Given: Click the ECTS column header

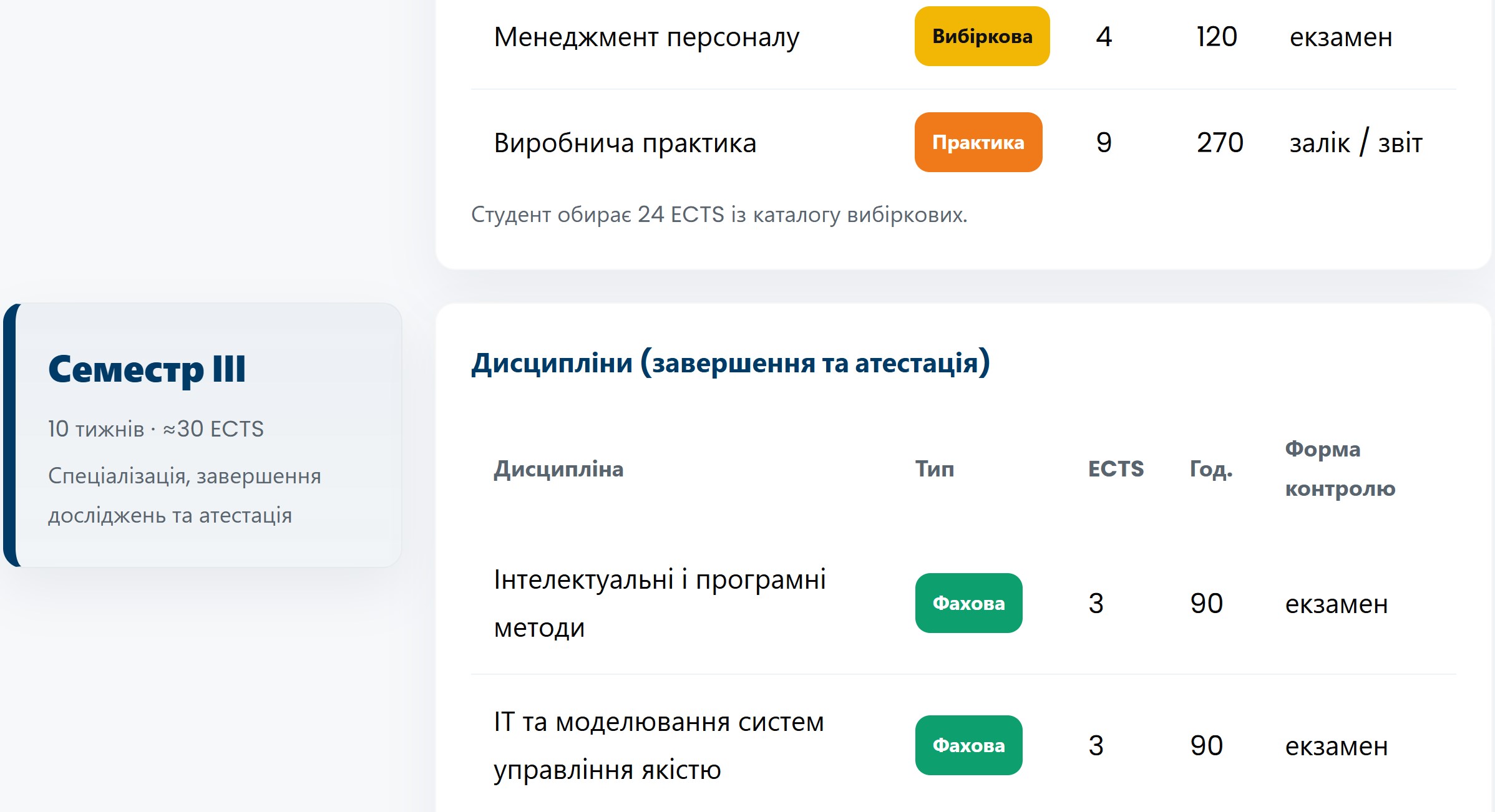Looking at the screenshot, I should pyautogui.click(x=1116, y=469).
